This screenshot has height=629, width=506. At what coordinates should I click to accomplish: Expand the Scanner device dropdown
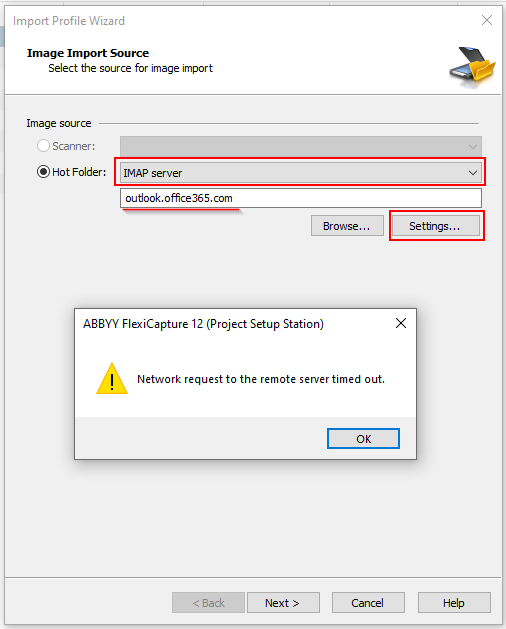pyautogui.click(x=301, y=146)
